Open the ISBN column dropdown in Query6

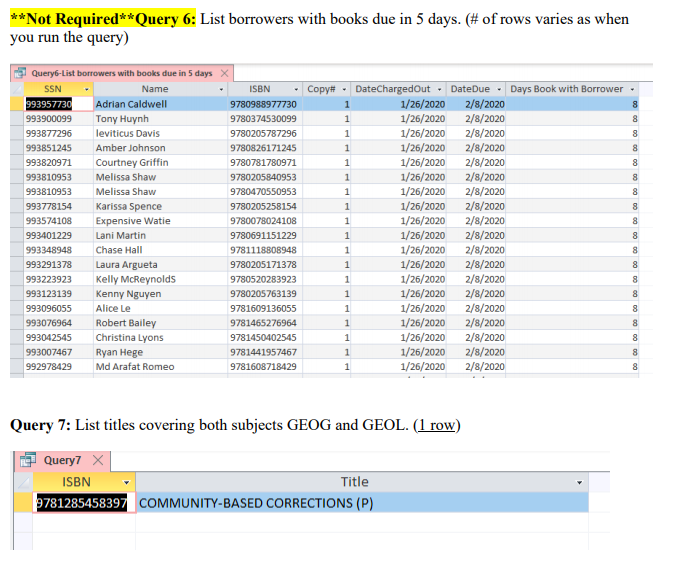(x=296, y=89)
